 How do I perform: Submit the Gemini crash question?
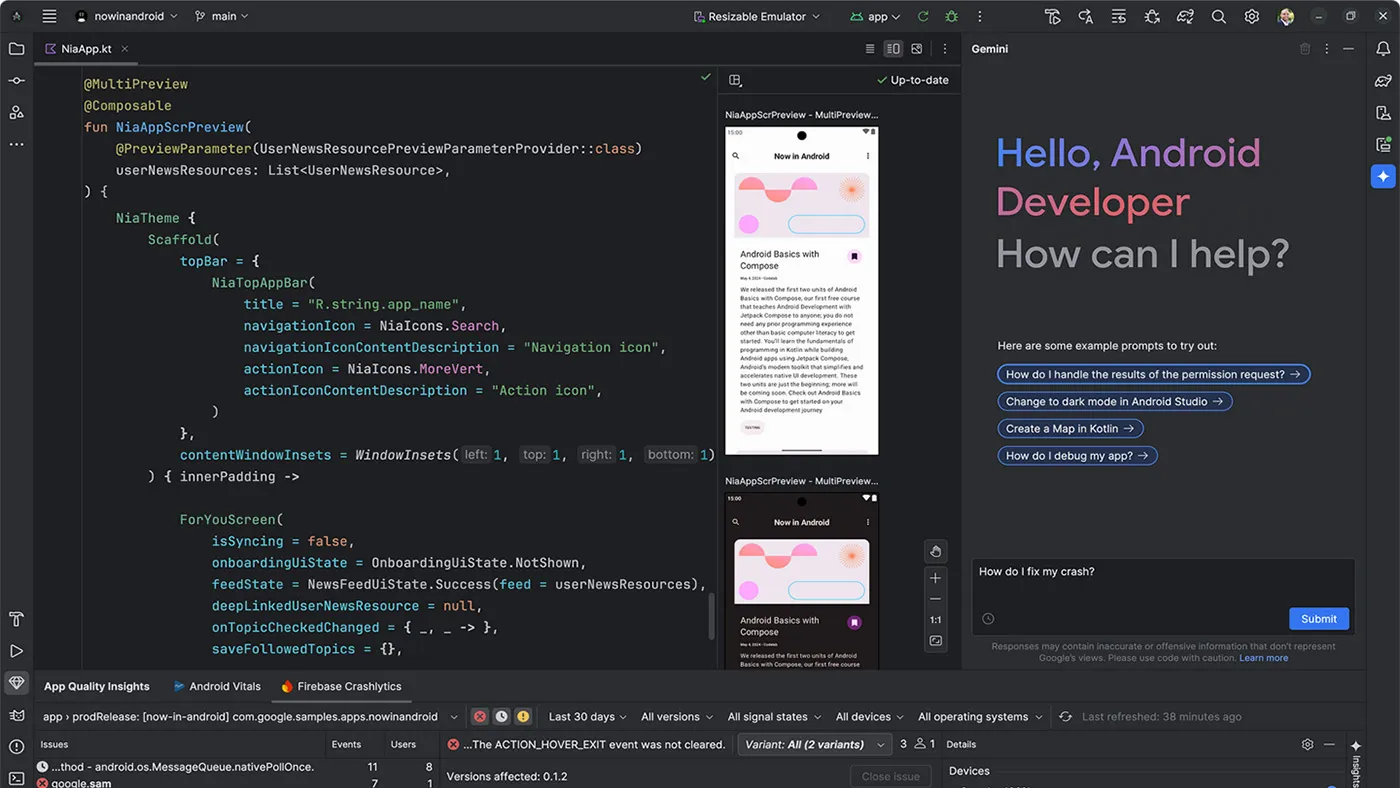coord(1318,618)
